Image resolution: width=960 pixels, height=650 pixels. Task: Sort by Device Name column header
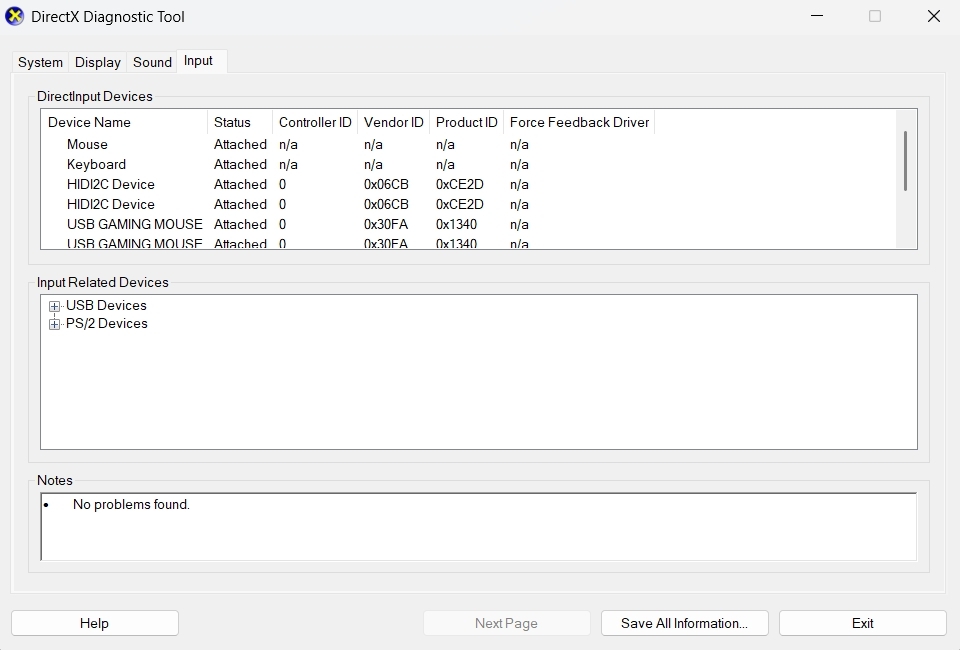[x=90, y=122]
